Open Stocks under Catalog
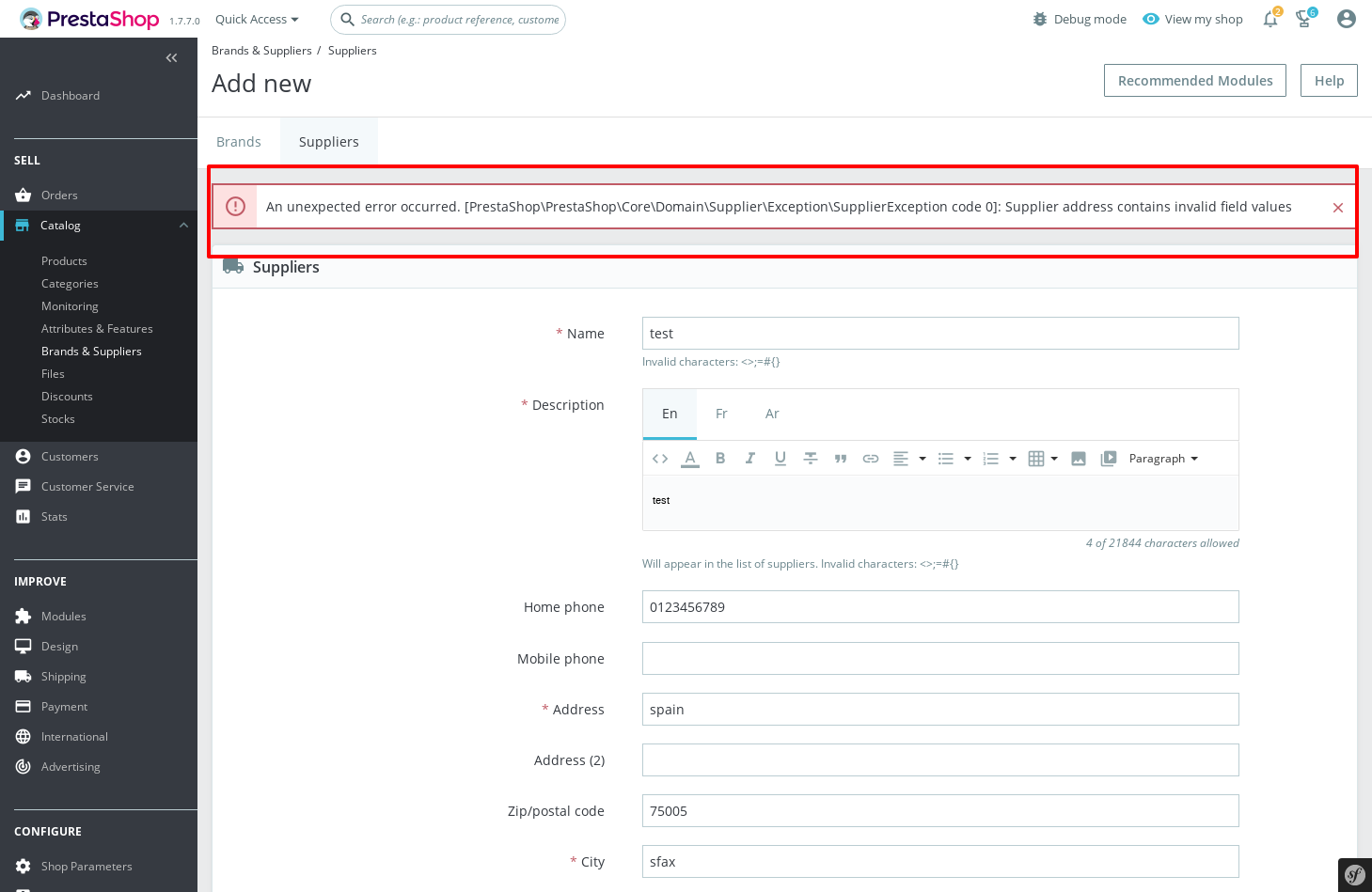This screenshot has height=892, width=1372. pos(57,419)
